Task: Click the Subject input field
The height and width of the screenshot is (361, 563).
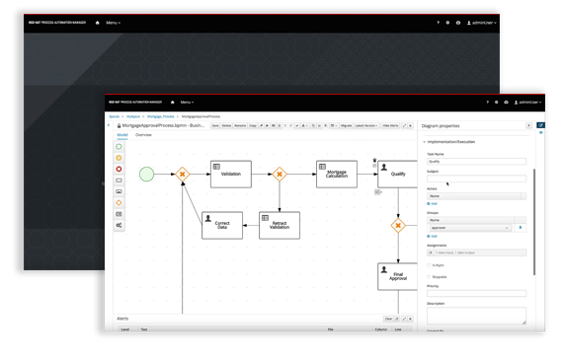Action: coord(476,179)
